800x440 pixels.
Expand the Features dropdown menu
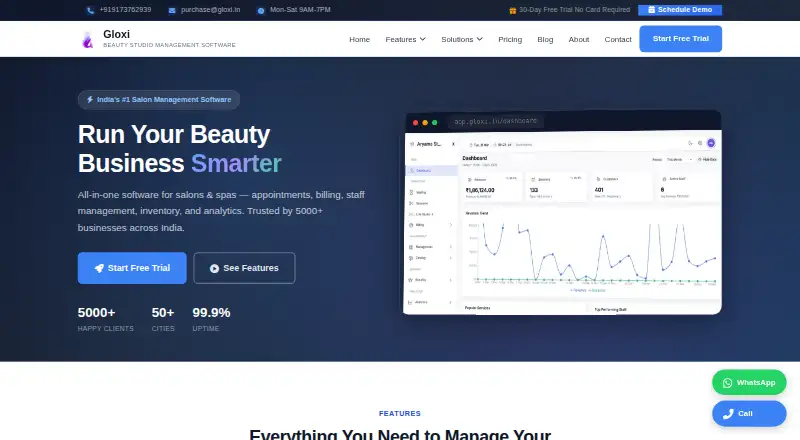pos(405,39)
